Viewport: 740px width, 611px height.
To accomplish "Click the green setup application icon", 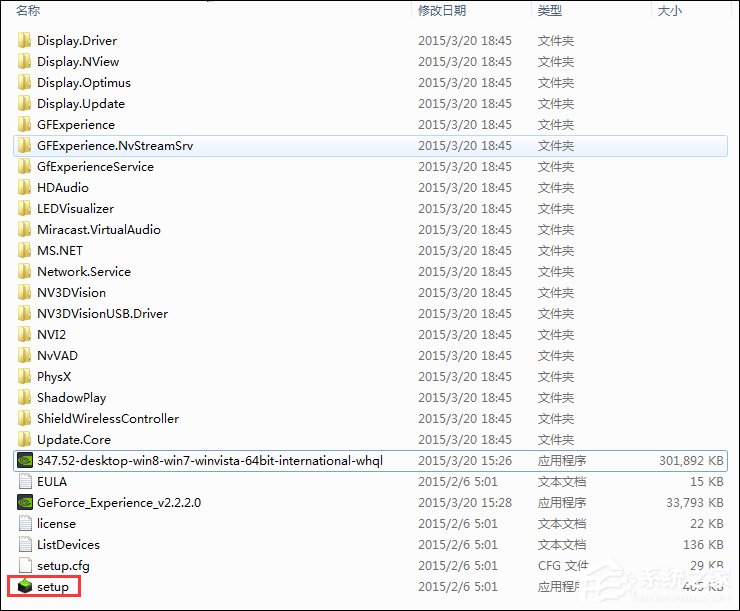I will click(x=25, y=586).
